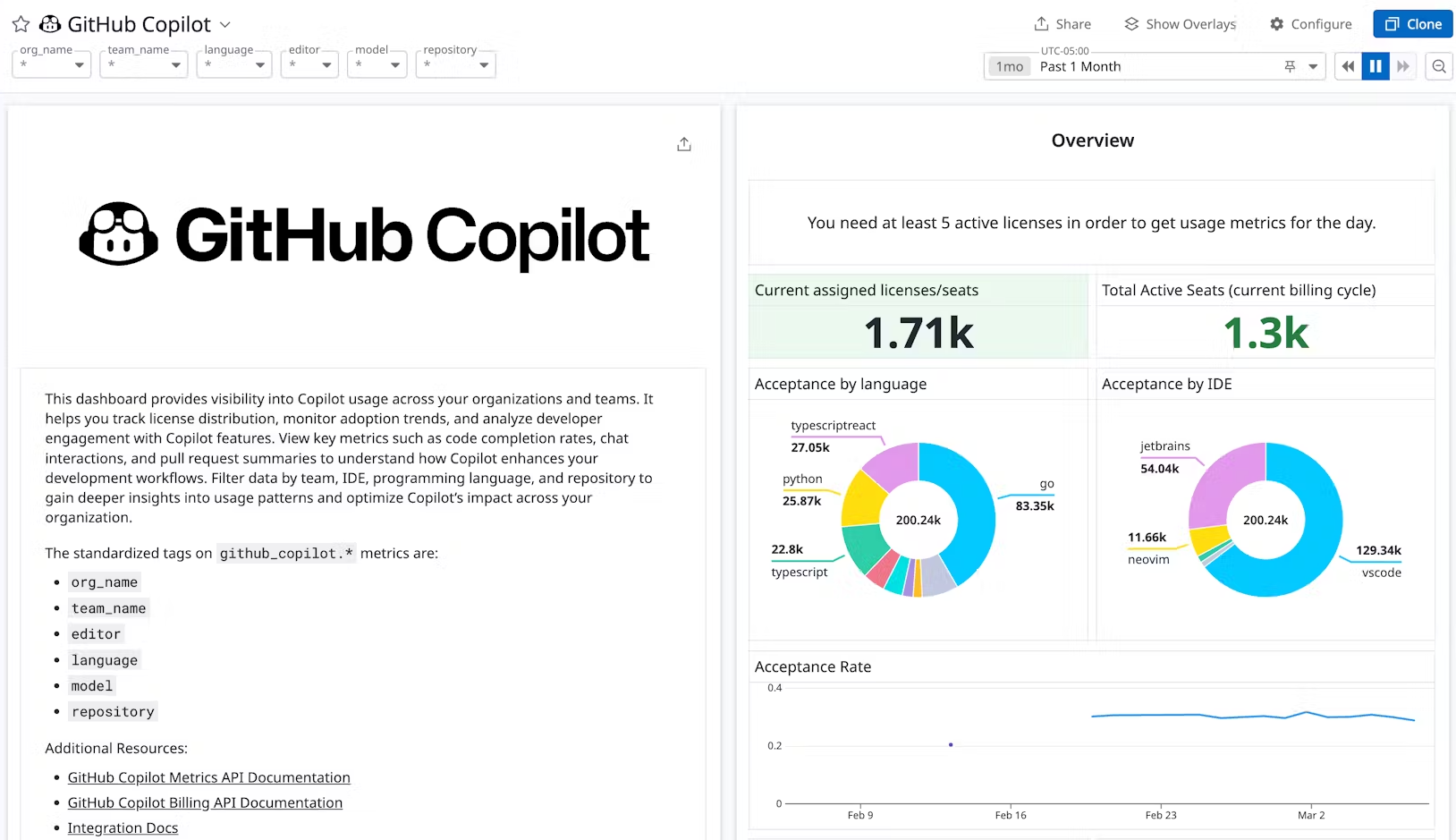Click the Clone button

1413,24
